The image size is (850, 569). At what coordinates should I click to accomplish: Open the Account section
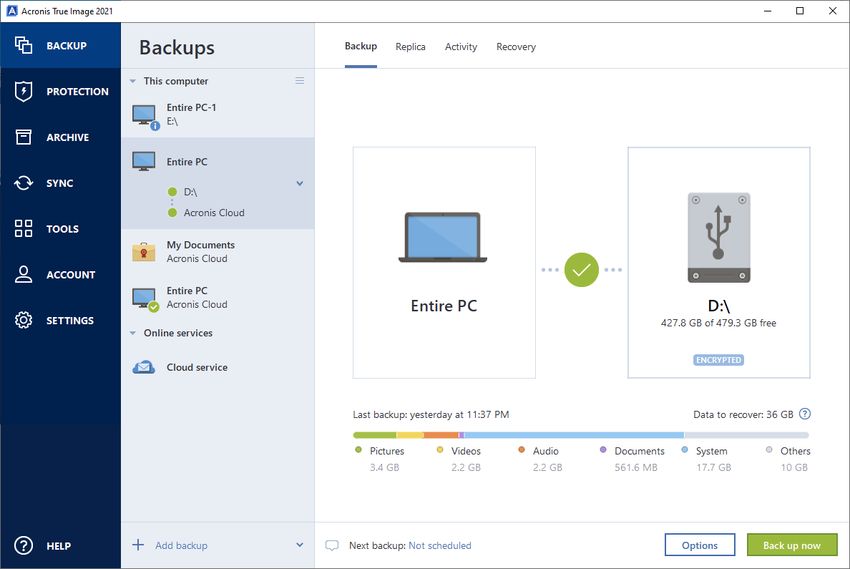[24, 275]
